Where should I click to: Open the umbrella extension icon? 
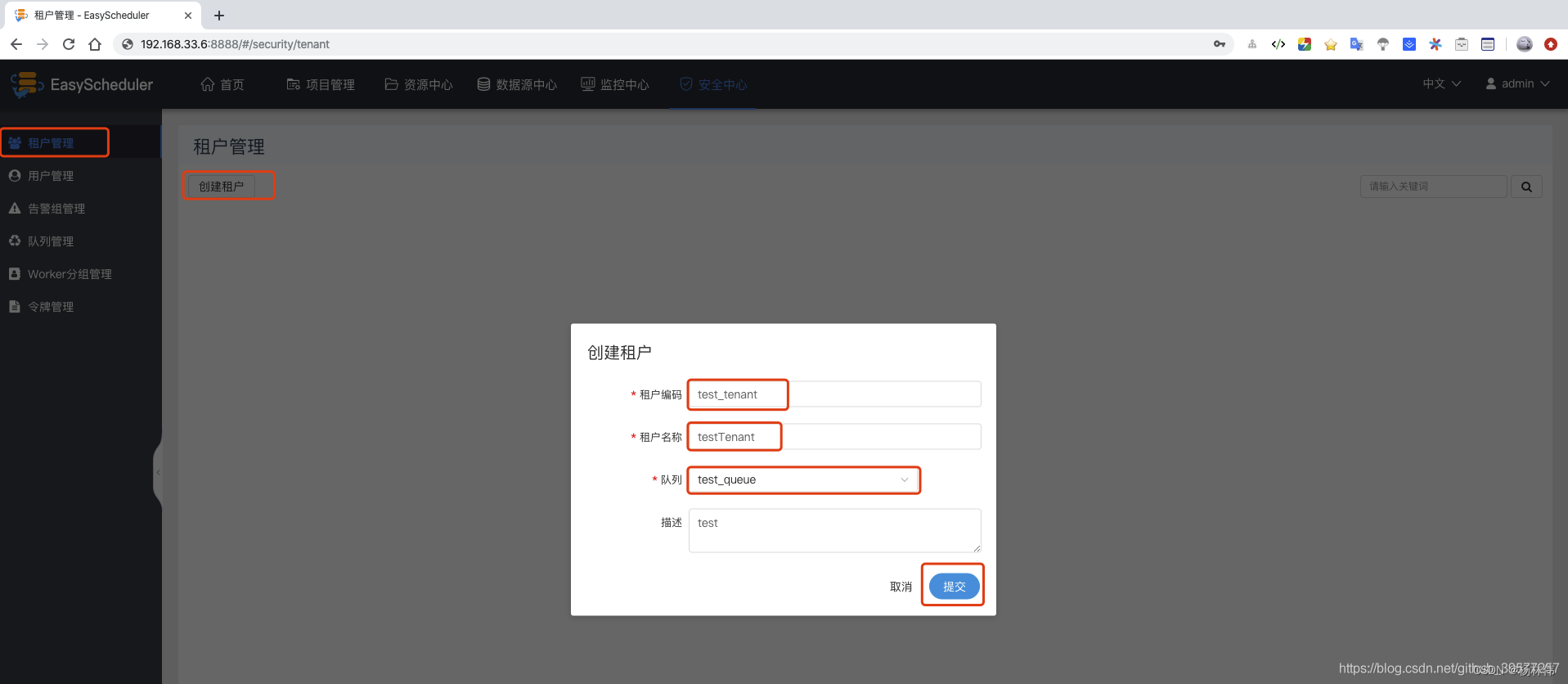click(1383, 44)
